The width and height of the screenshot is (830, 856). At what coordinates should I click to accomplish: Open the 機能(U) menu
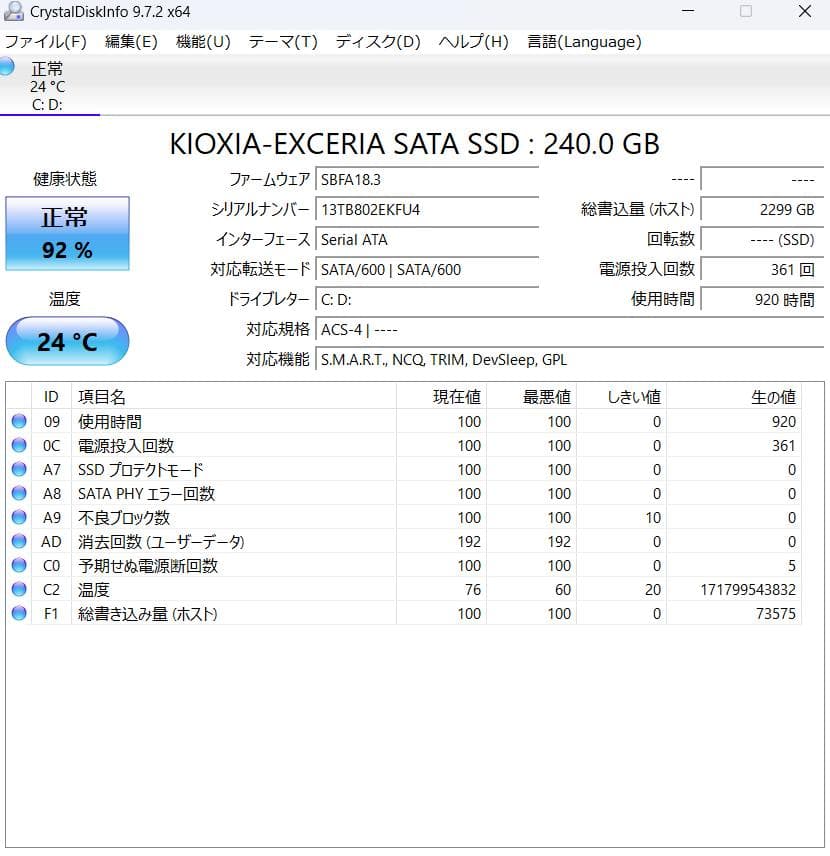(x=202, y=42)
